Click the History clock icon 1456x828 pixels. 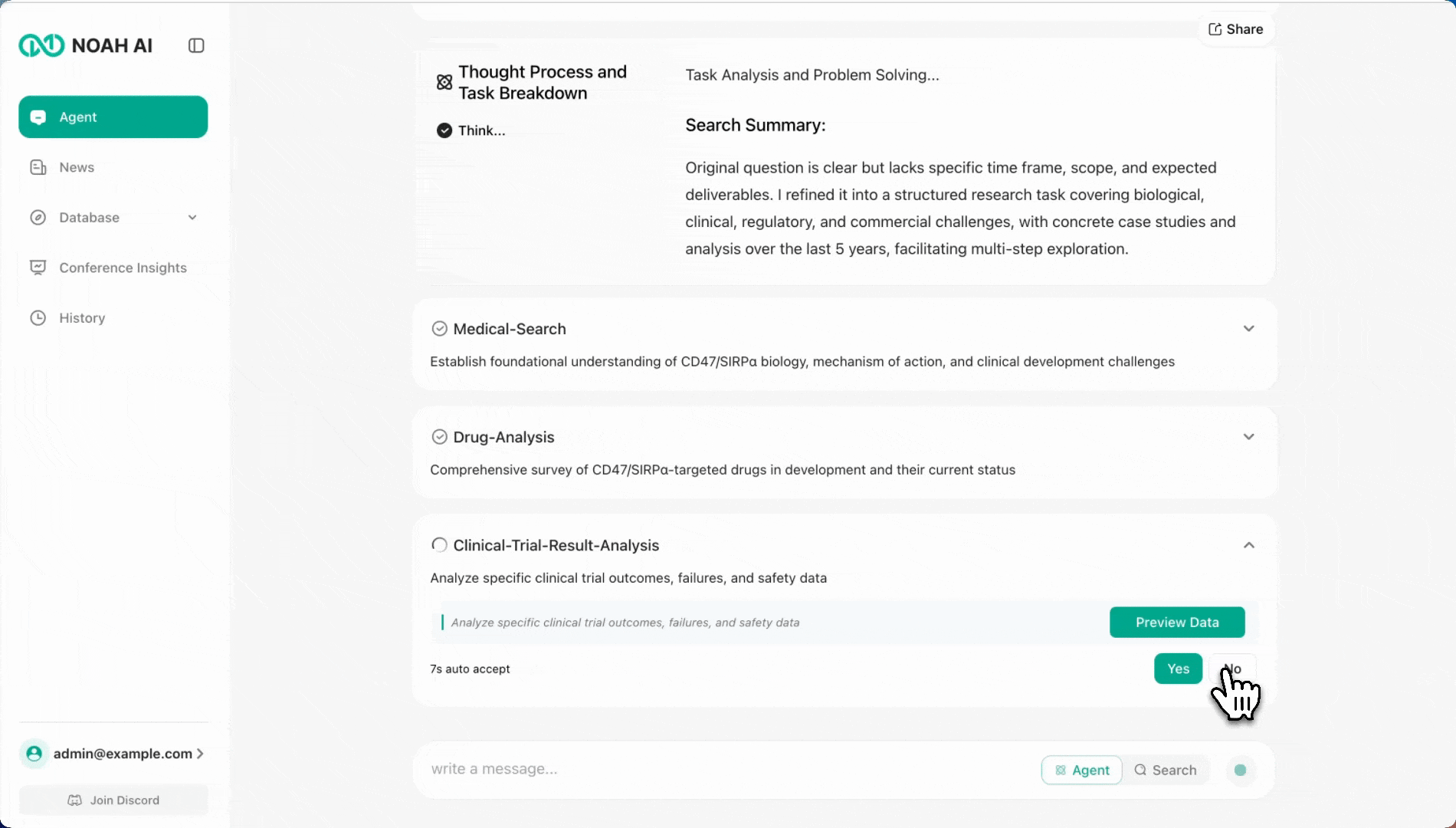[38, 318]
